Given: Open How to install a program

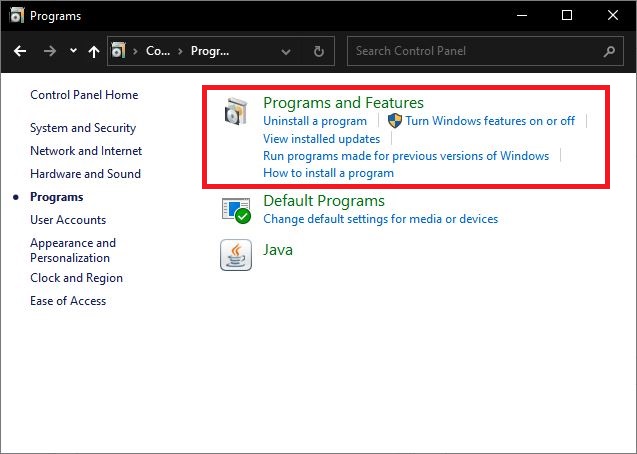Looking at the screenshot, I should [x=328, y=173].
